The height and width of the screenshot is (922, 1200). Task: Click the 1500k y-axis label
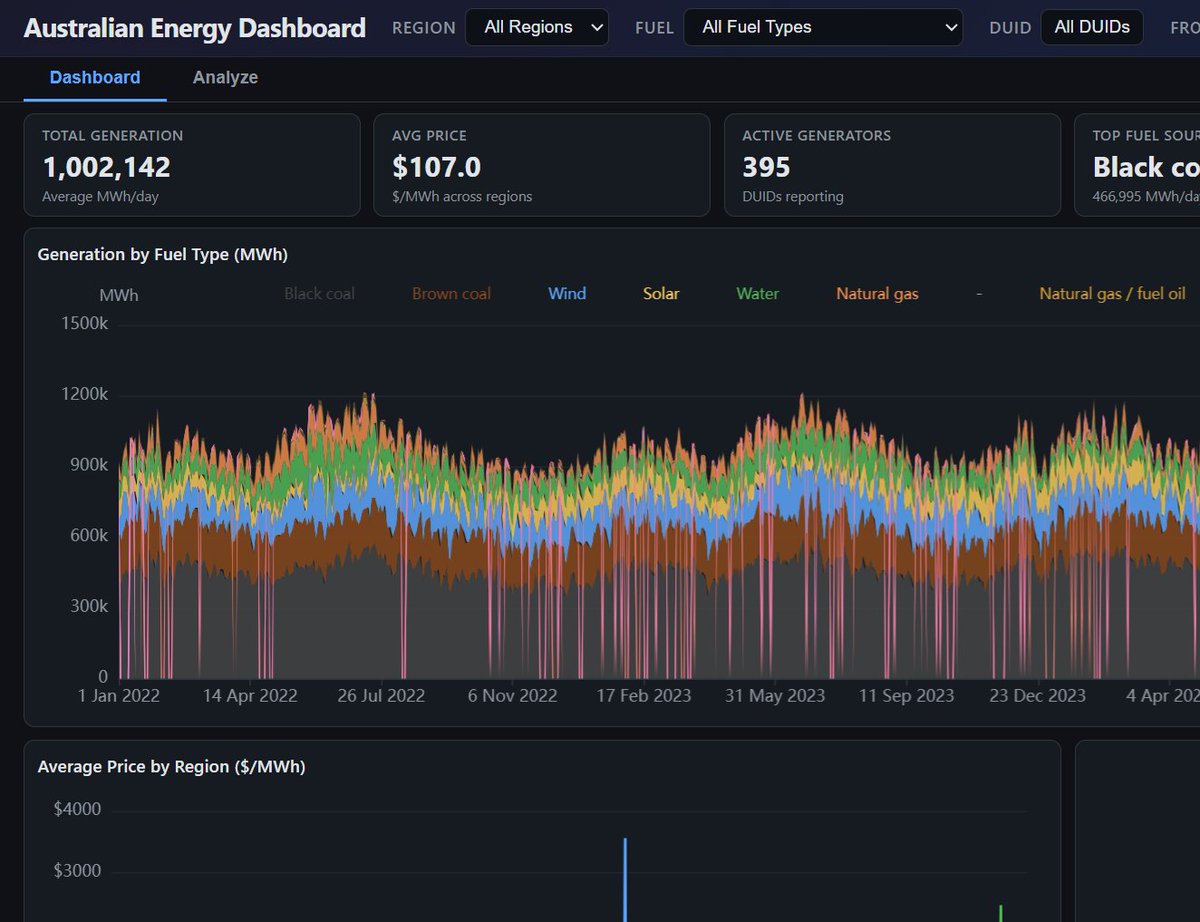[84, 324]
